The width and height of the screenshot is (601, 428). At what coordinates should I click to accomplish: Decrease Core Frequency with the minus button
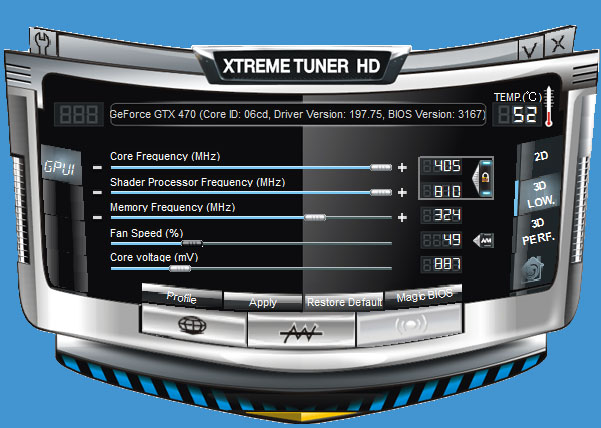click(97, 167)
